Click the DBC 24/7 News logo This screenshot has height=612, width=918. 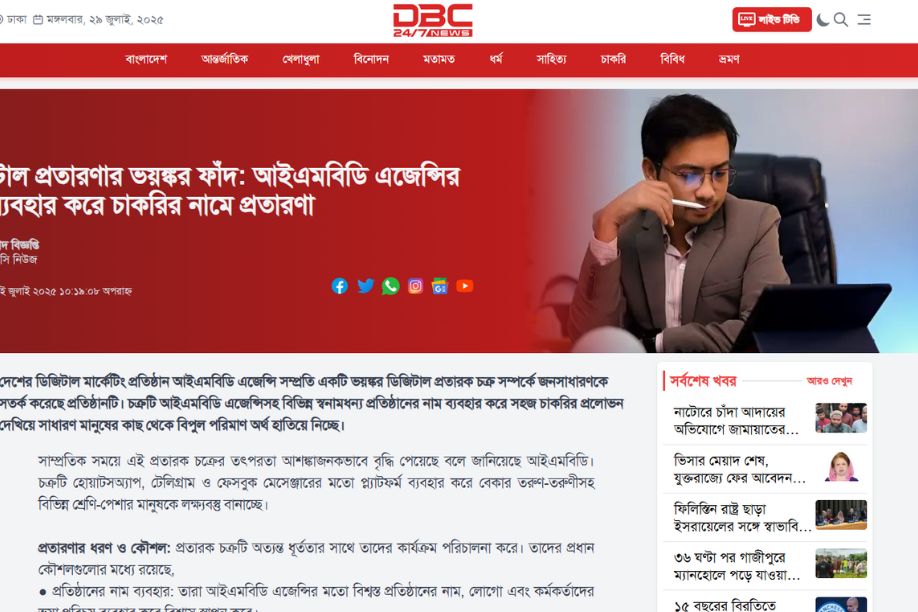[x=433, y=20]
